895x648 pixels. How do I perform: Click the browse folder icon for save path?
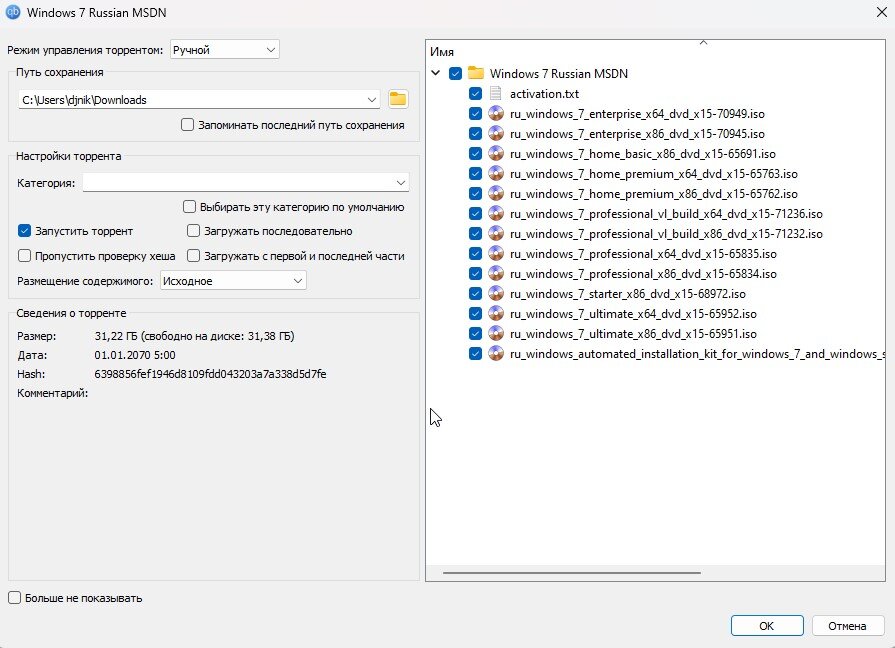click(x=398, y=99)
